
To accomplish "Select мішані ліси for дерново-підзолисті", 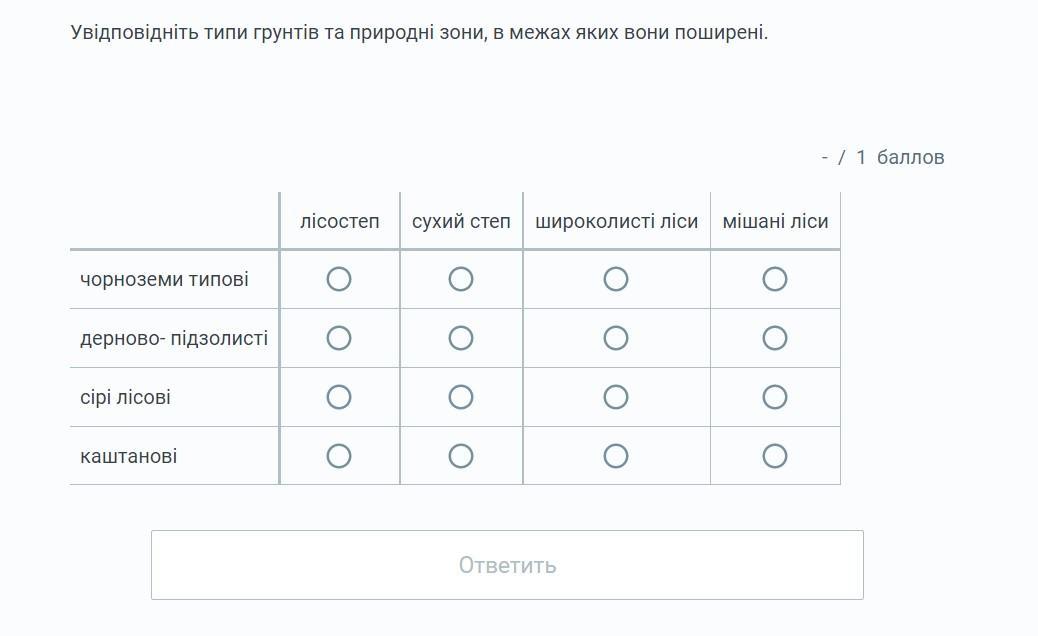I will (775, 338).
